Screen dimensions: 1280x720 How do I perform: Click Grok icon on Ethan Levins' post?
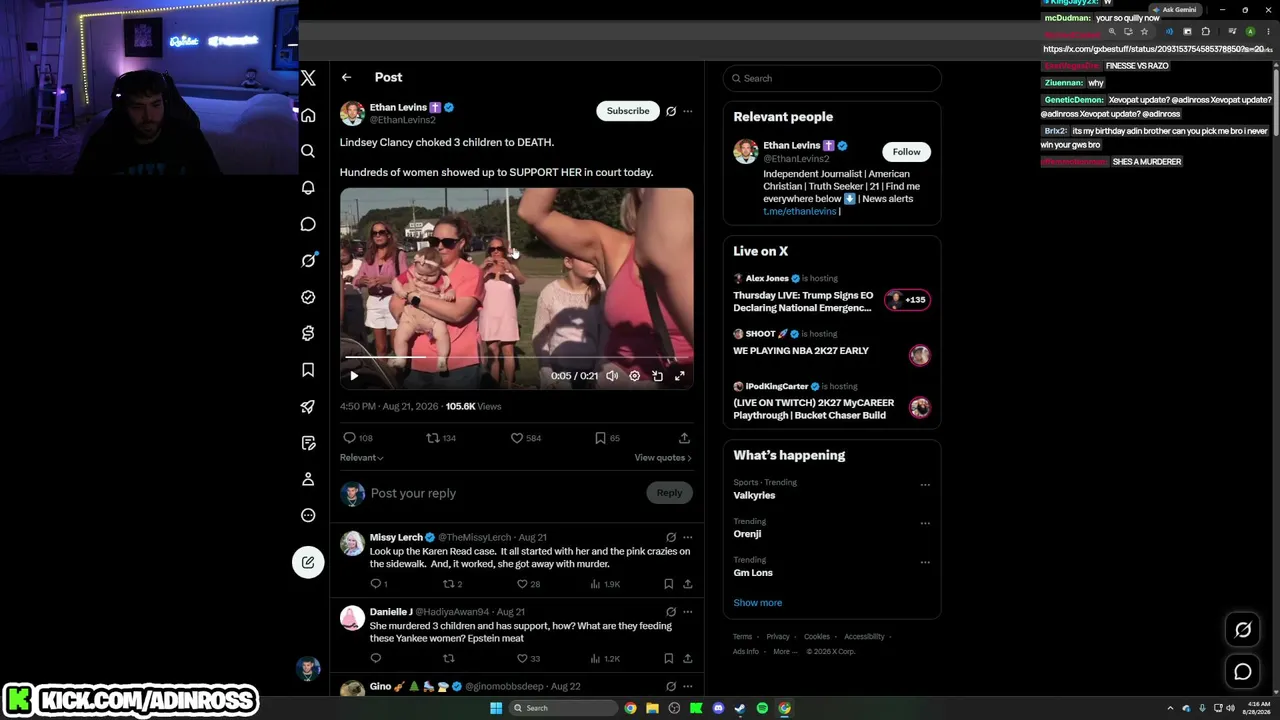[x=671, y=111]
